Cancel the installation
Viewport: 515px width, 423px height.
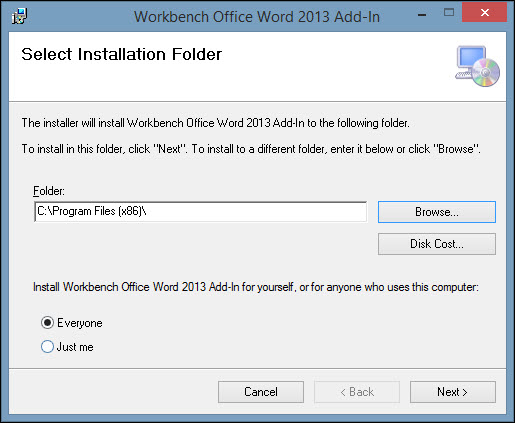click(261, 392)
